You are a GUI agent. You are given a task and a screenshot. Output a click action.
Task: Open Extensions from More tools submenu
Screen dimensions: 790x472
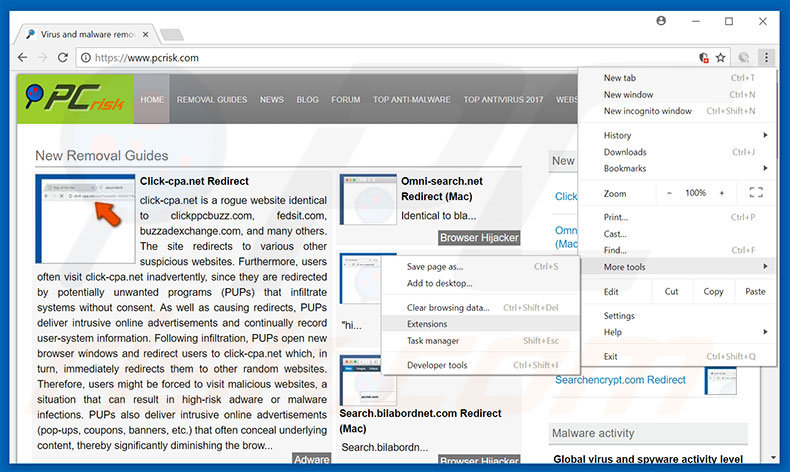tap(481, 324)
